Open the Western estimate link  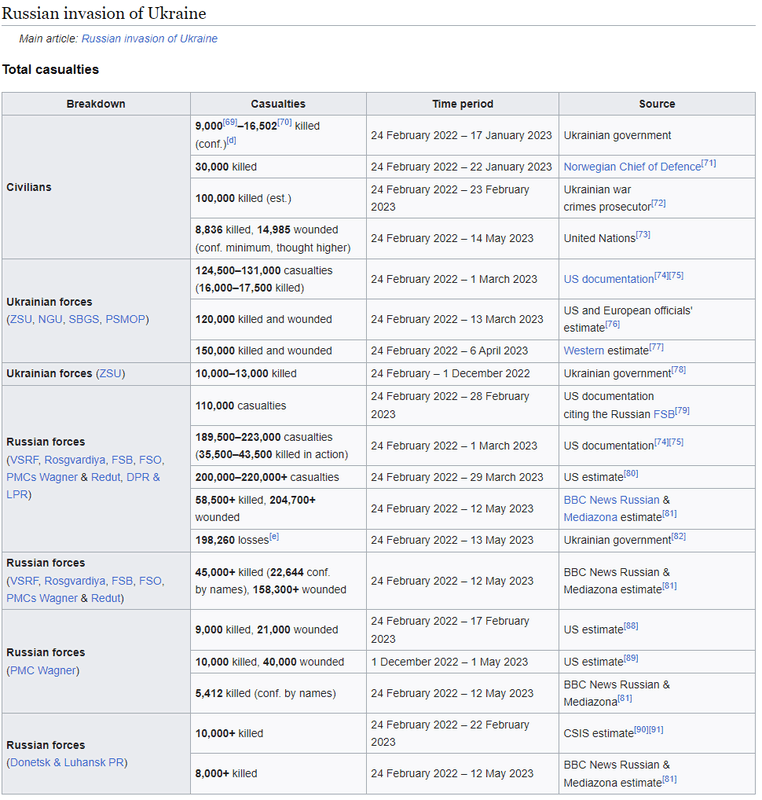(584, 351)
